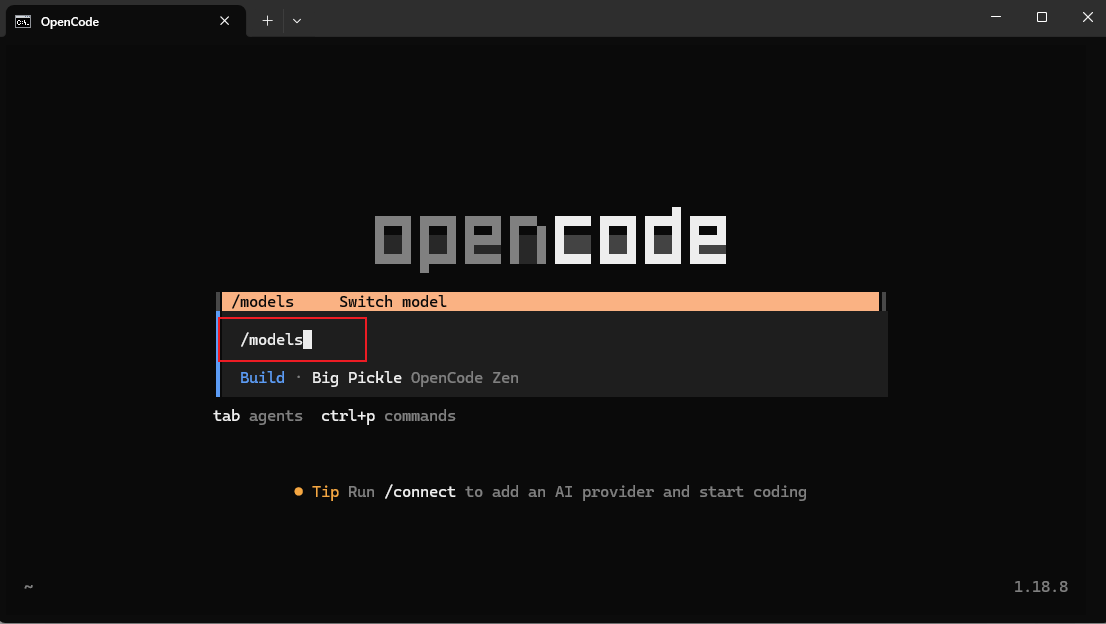Open a new terminal tab
Screen dimensions: 1106x624
(x=267, y=21)
